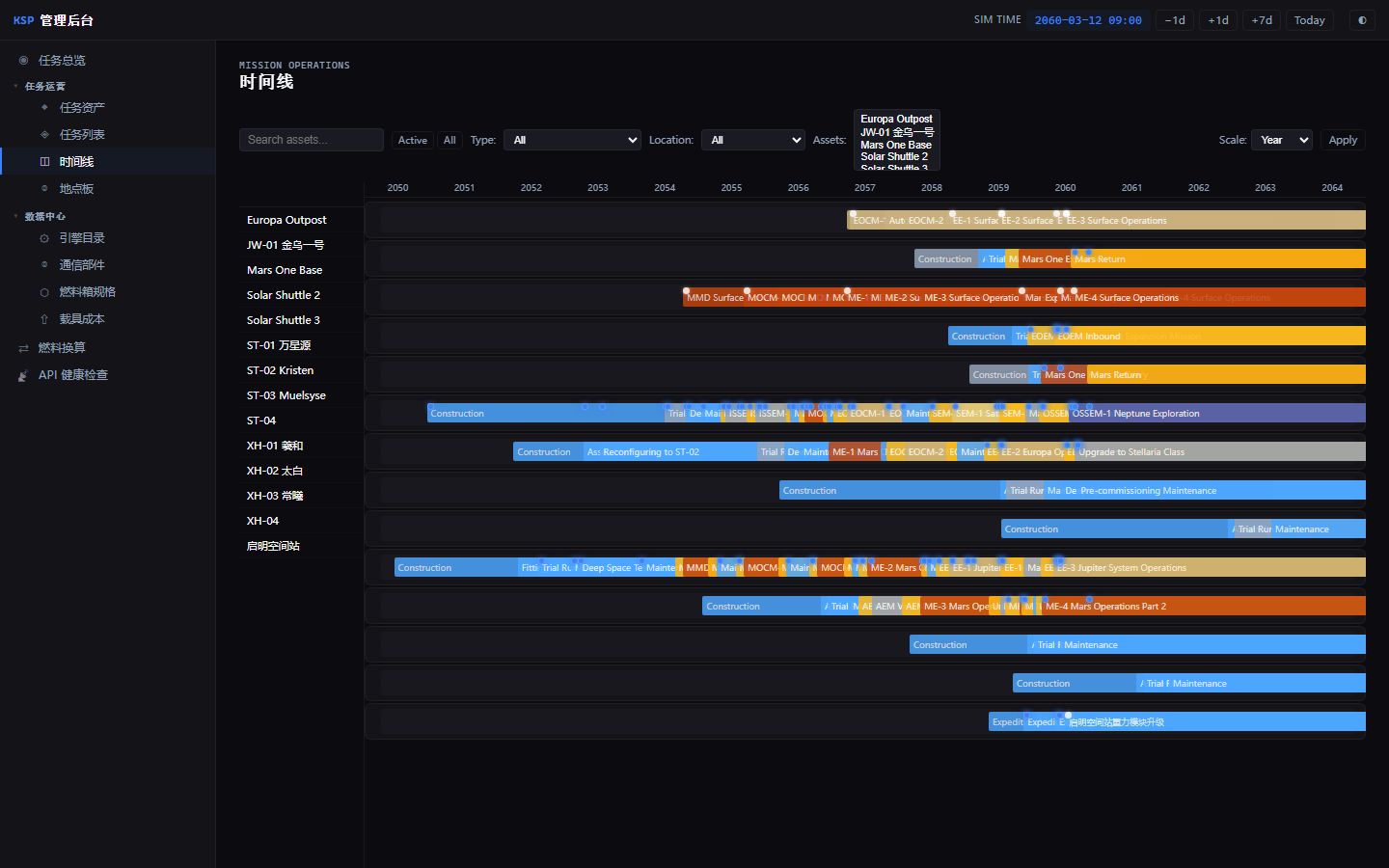The width and height of the screenshot is (1389, 868).
Task: Jump to Today in sim time
Action: click(x=1309, y=20)
